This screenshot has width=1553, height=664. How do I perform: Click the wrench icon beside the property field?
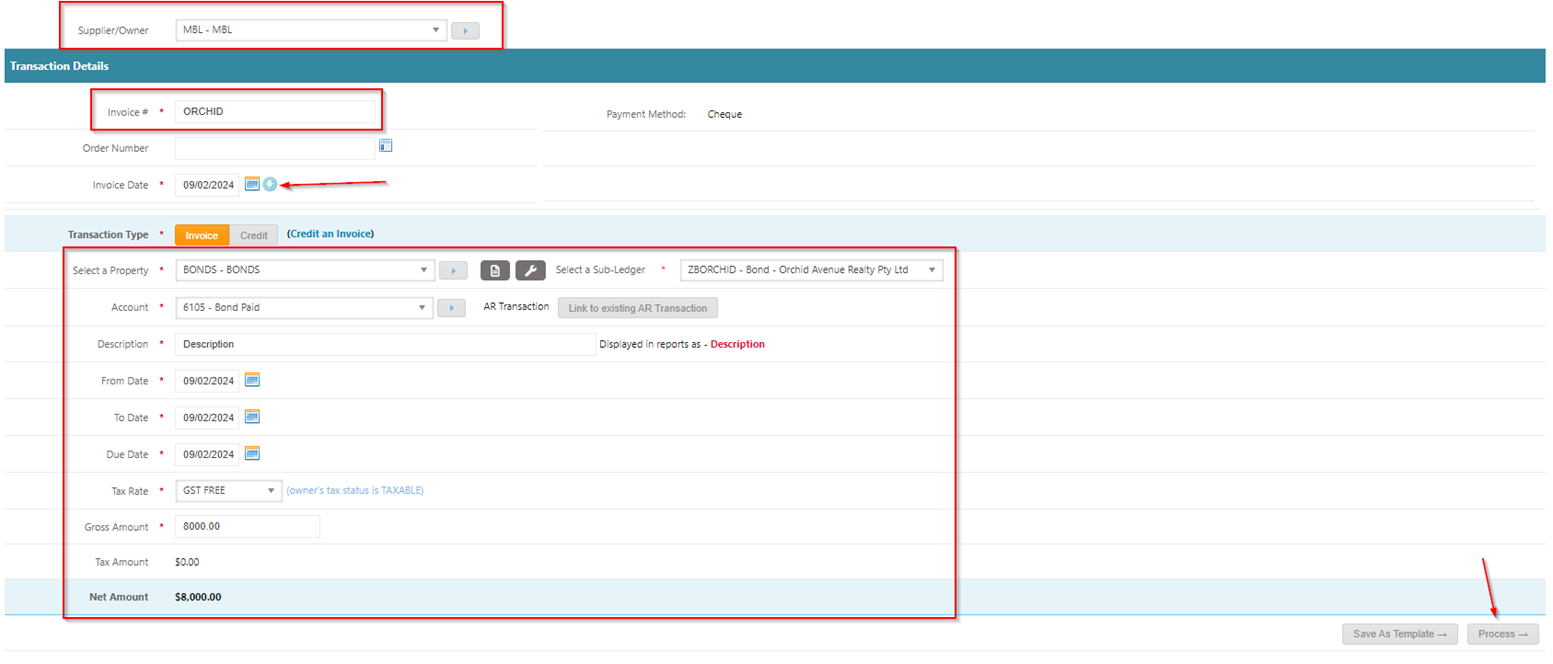coord(531,270)
